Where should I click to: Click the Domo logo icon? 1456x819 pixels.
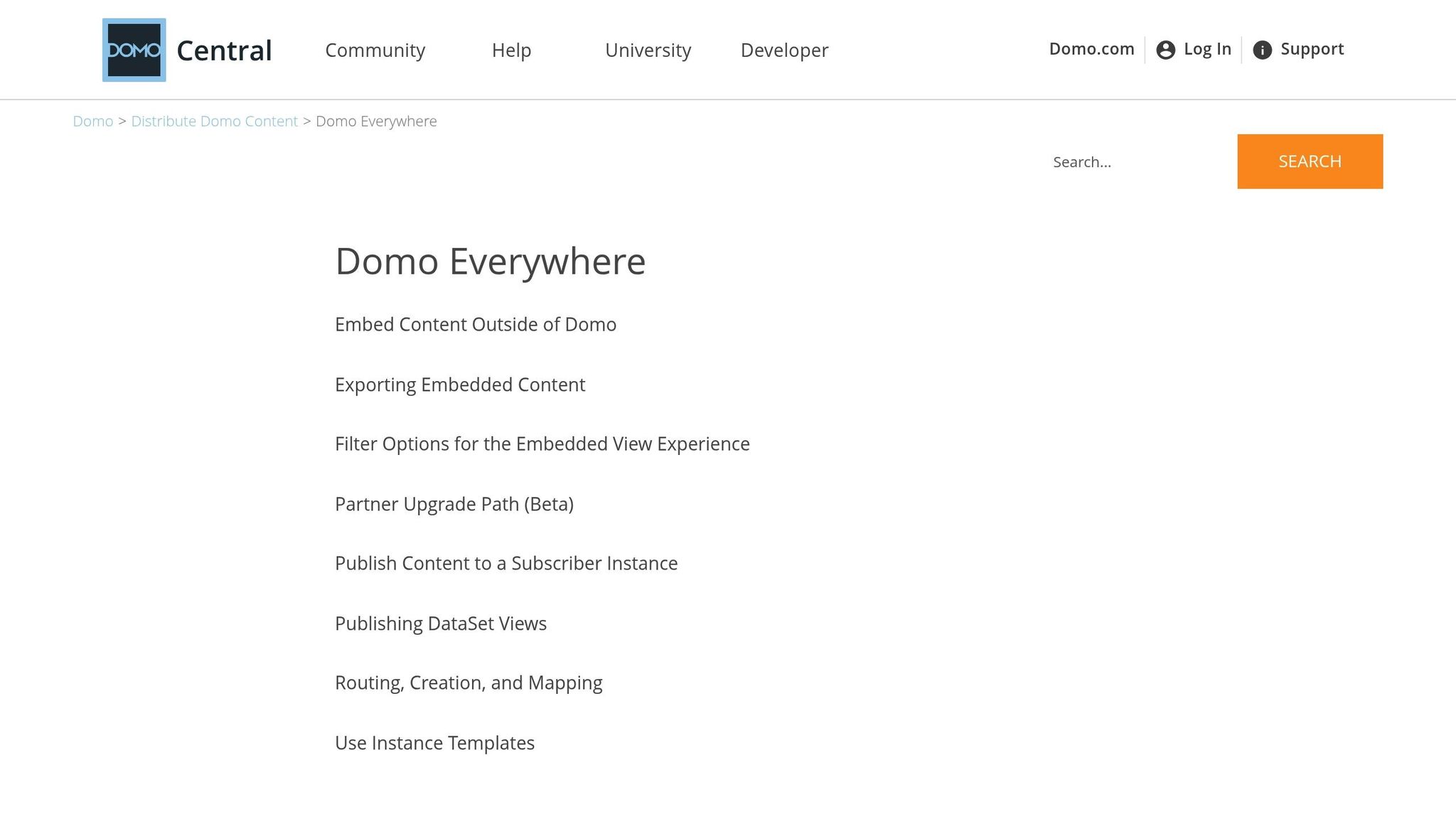click(133, 48)
